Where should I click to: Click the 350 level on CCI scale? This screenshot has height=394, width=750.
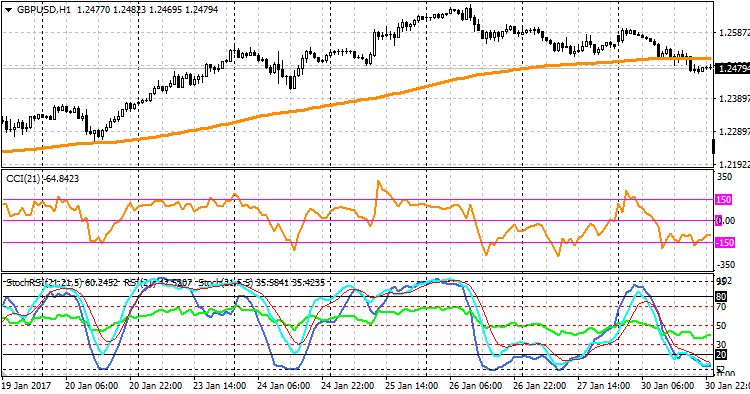[x=725, y=177]
